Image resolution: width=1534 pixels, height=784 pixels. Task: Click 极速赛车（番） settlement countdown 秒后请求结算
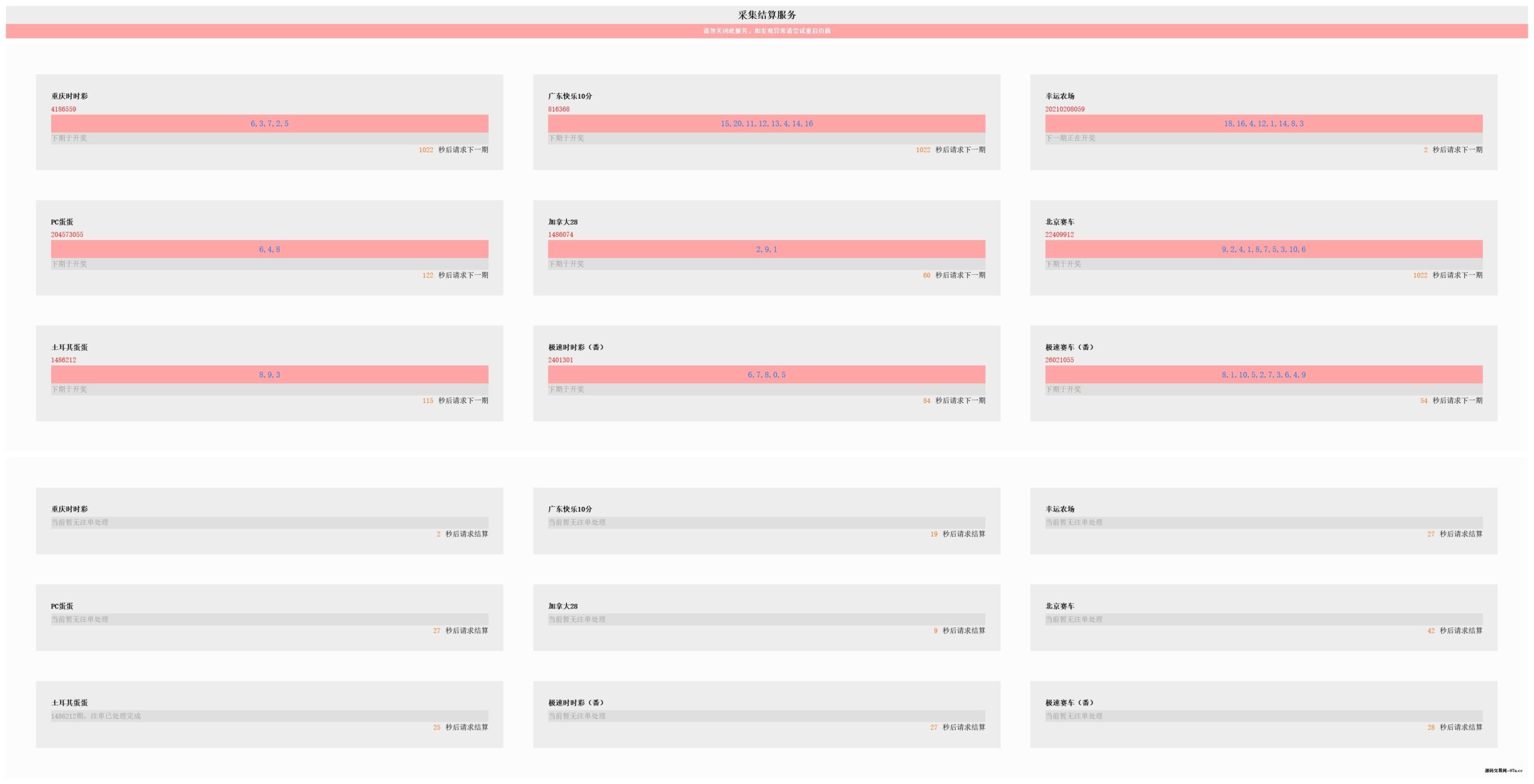[1460, 728]
